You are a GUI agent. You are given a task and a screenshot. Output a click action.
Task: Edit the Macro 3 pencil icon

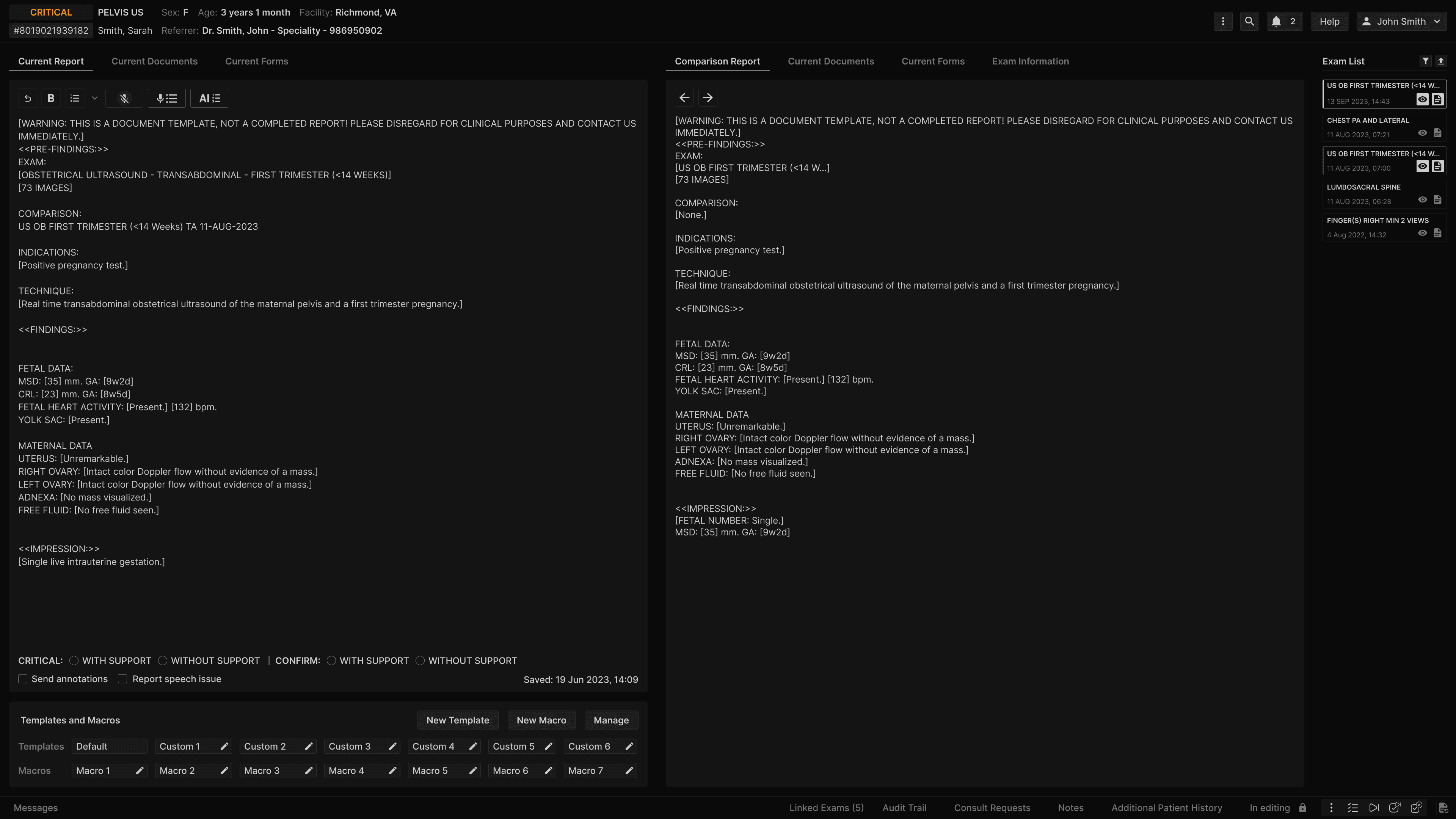(x=309, y=770)
